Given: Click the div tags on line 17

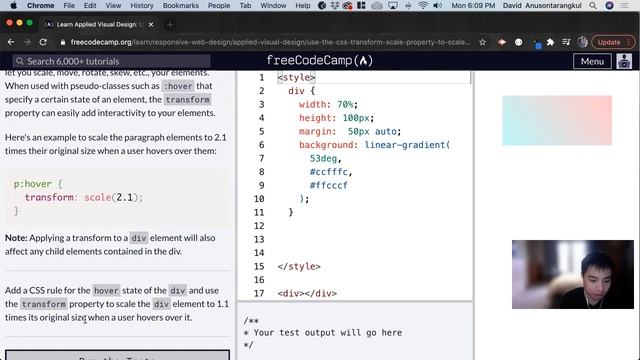Looking at the screenshot, I should pos(307,293).
